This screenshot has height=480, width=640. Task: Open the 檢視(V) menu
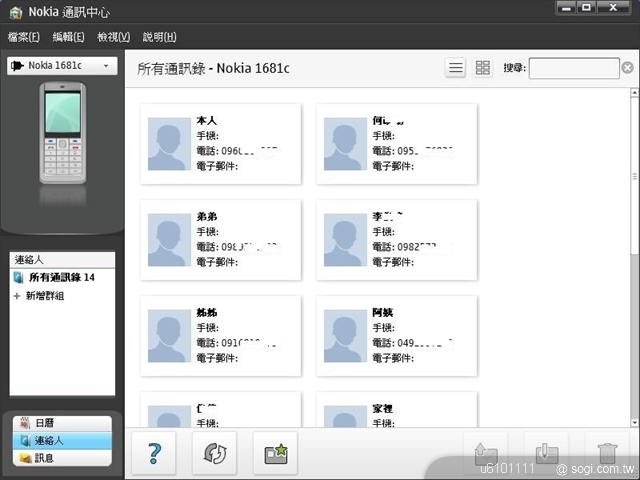point(113,37)
